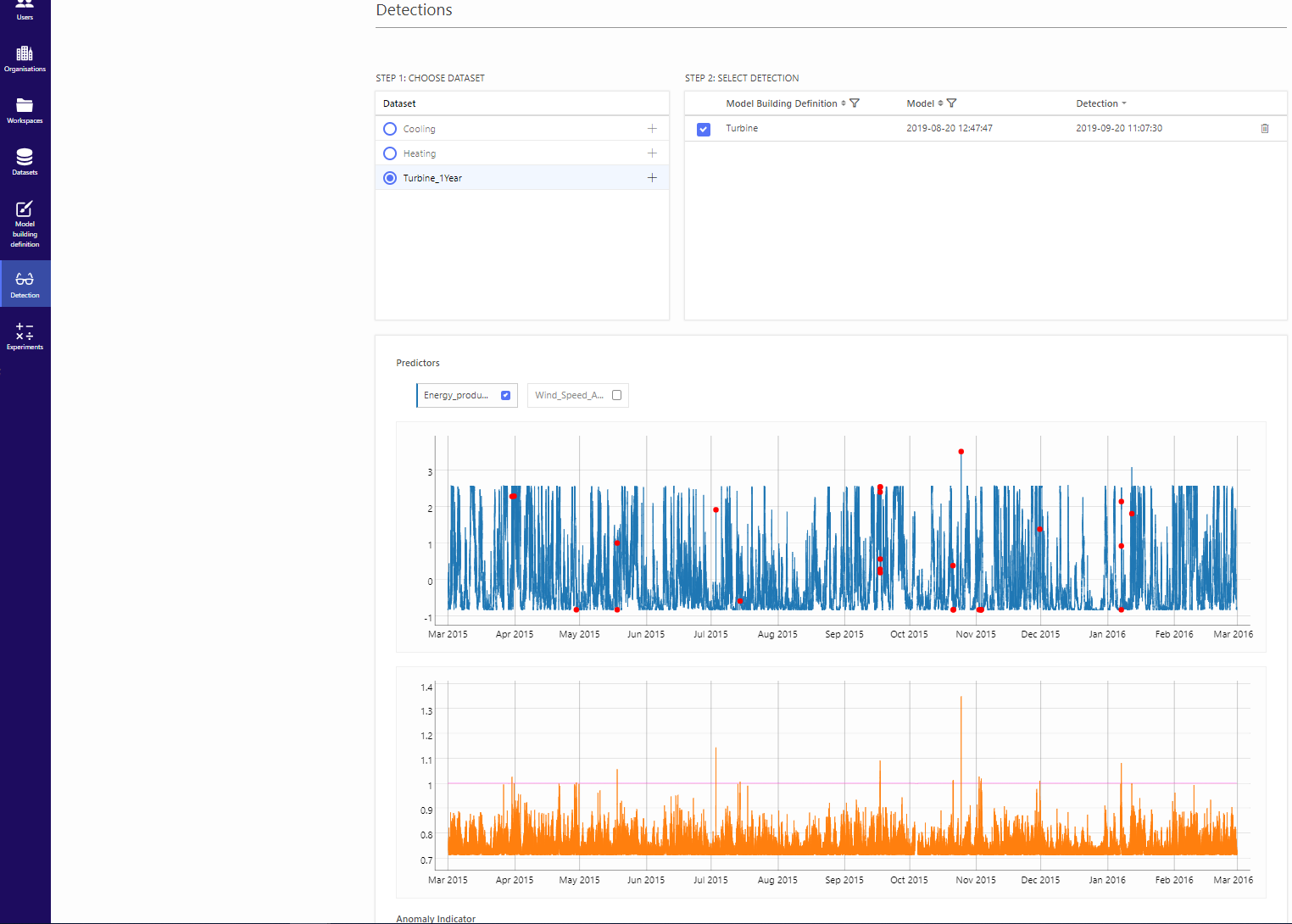This screenshot has width=1292, height=924.
Task: Open the Workspaces folder icon
Action: tap(25, 105)
